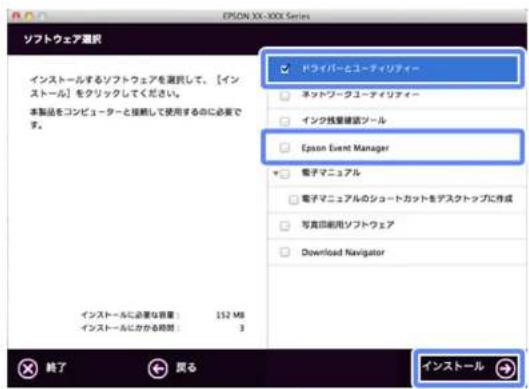Minimize the window with yellow button
This screenshot has width=529, height=389.
click(29, 16)
